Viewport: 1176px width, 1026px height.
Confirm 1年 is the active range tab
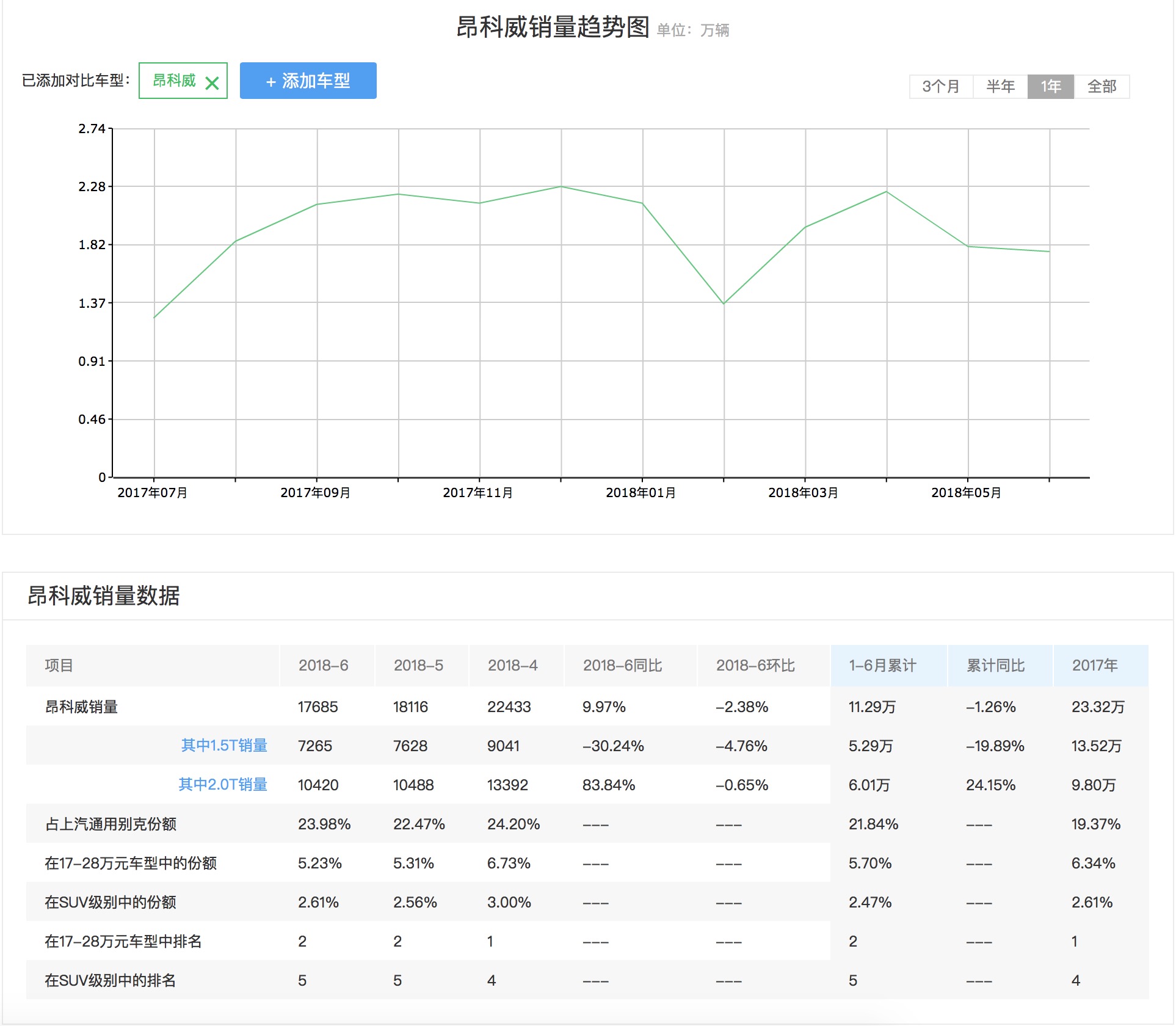pos(1050,86)
